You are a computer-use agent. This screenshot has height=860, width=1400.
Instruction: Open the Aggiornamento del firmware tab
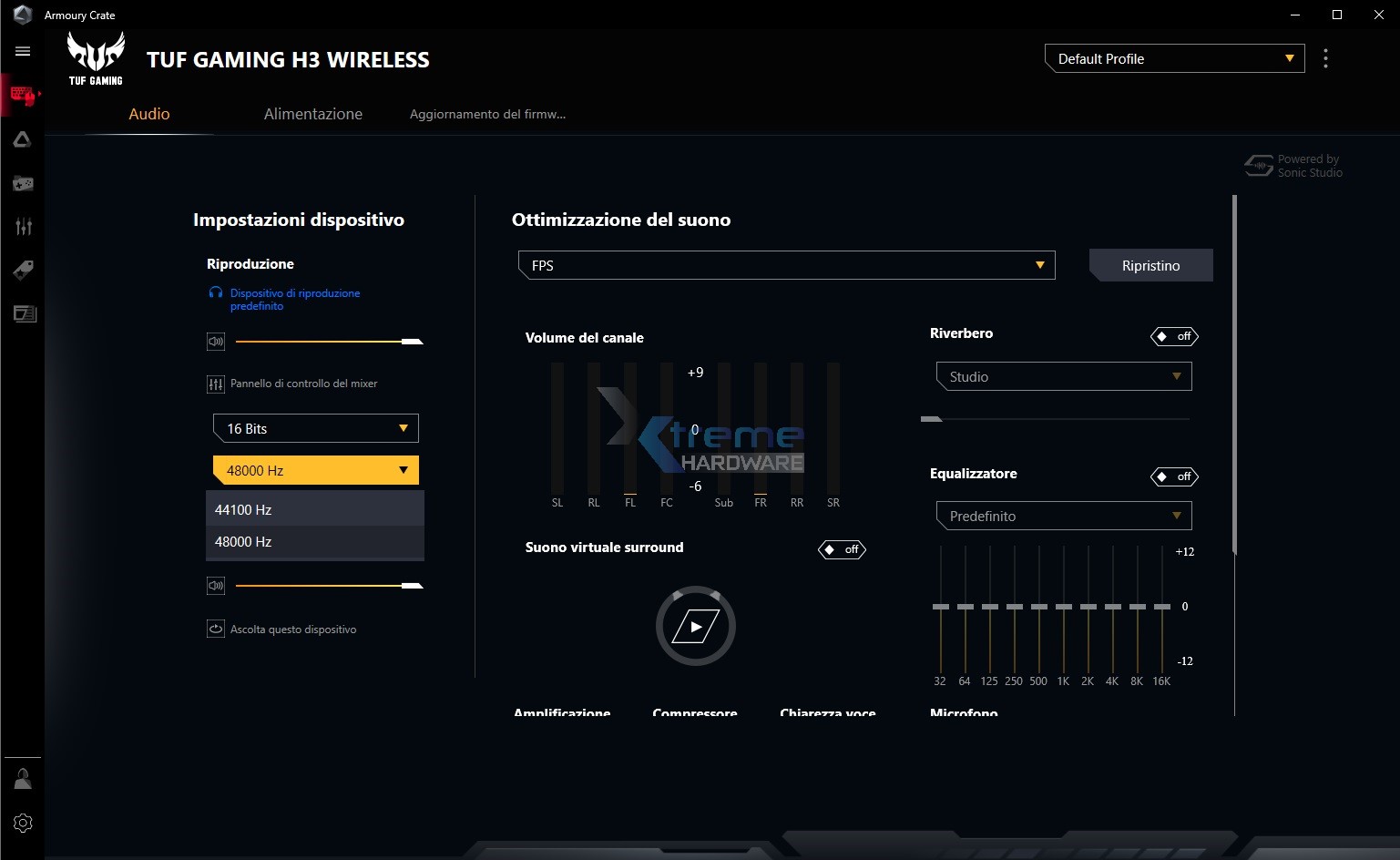[487, 114]
